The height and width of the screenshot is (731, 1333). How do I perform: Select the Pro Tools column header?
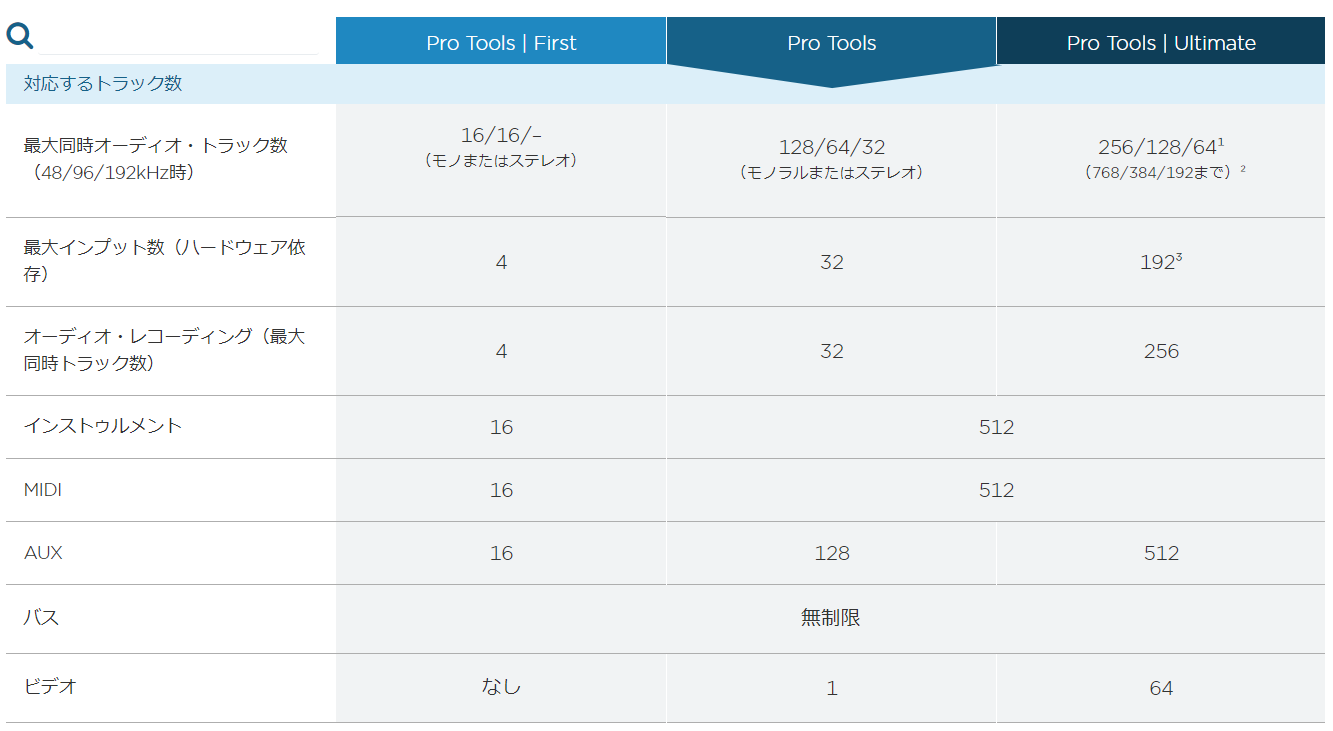coord(831,42)
